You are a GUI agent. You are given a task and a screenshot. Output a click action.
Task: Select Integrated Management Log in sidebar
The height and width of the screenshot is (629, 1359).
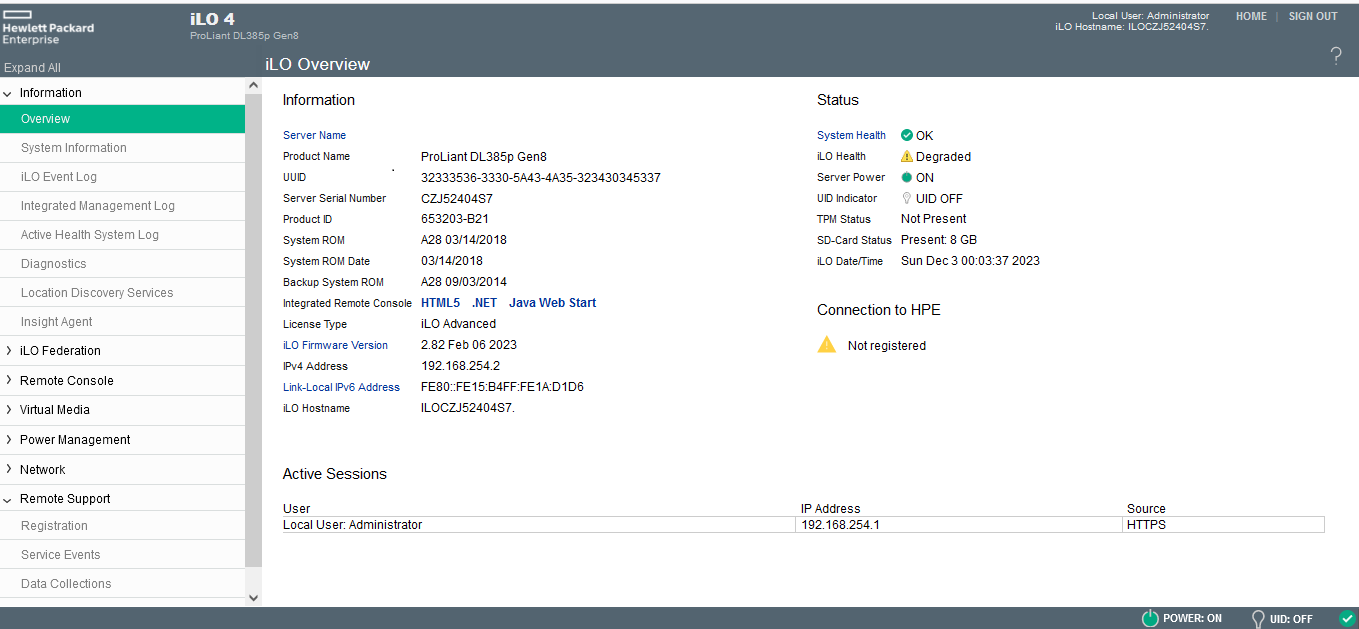click(x=98, y=206)
